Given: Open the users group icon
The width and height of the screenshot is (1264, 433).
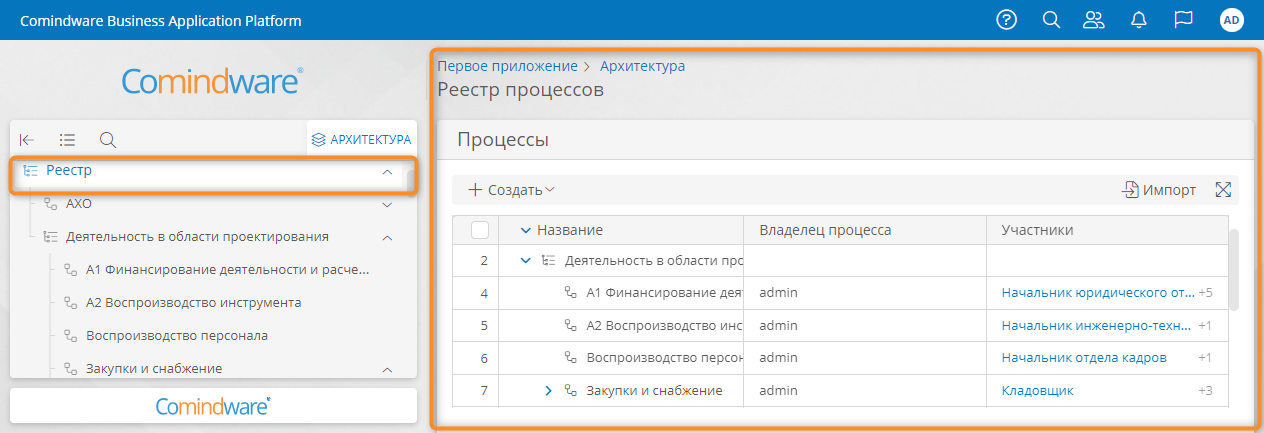Looking at the screenshot, I should coord(1094,20).
